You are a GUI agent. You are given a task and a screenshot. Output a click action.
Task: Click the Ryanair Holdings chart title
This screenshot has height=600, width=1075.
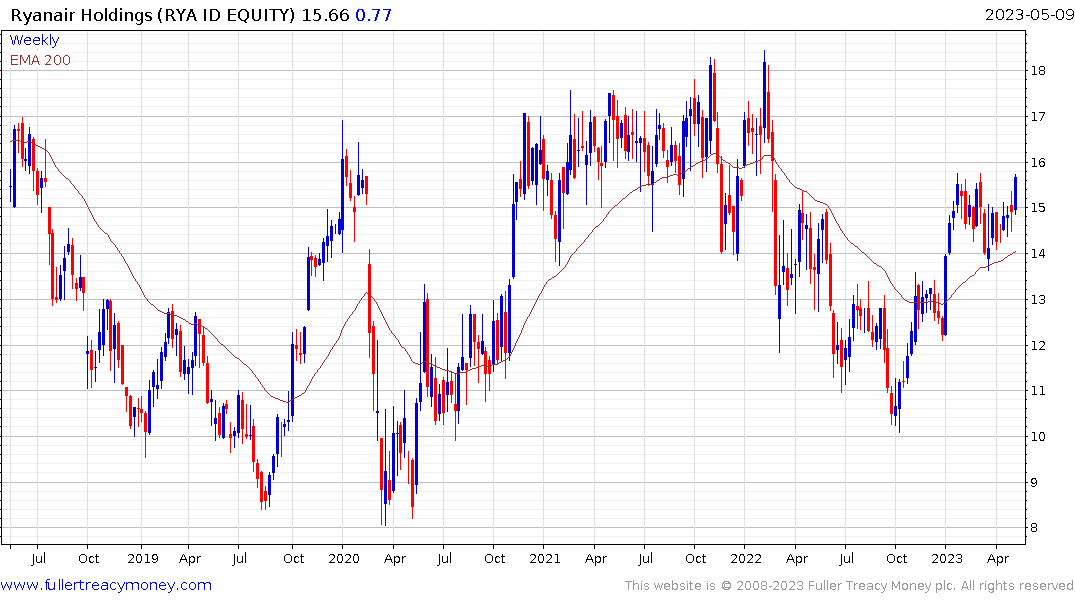(153, 15)
